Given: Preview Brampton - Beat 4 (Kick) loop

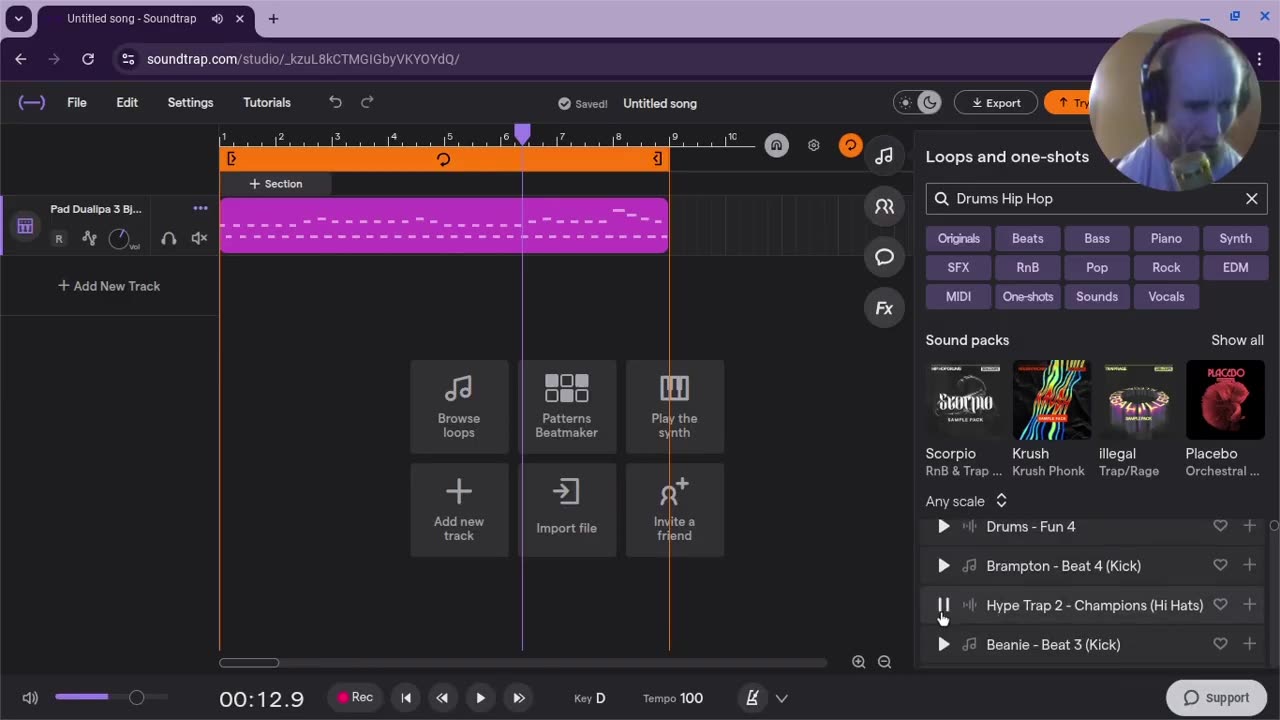Looking at the screenshot, I should pyautogui.click(x=943, y=566).
